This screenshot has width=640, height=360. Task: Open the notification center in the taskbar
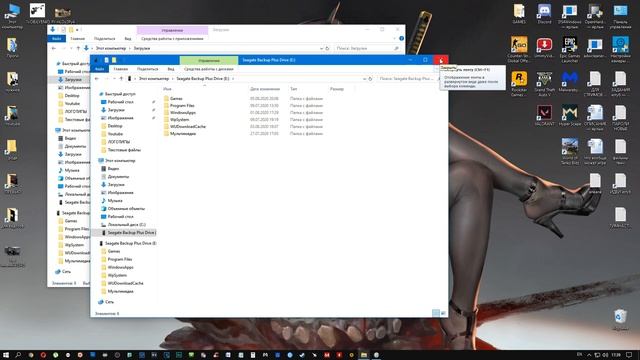[x=629, y=355]
